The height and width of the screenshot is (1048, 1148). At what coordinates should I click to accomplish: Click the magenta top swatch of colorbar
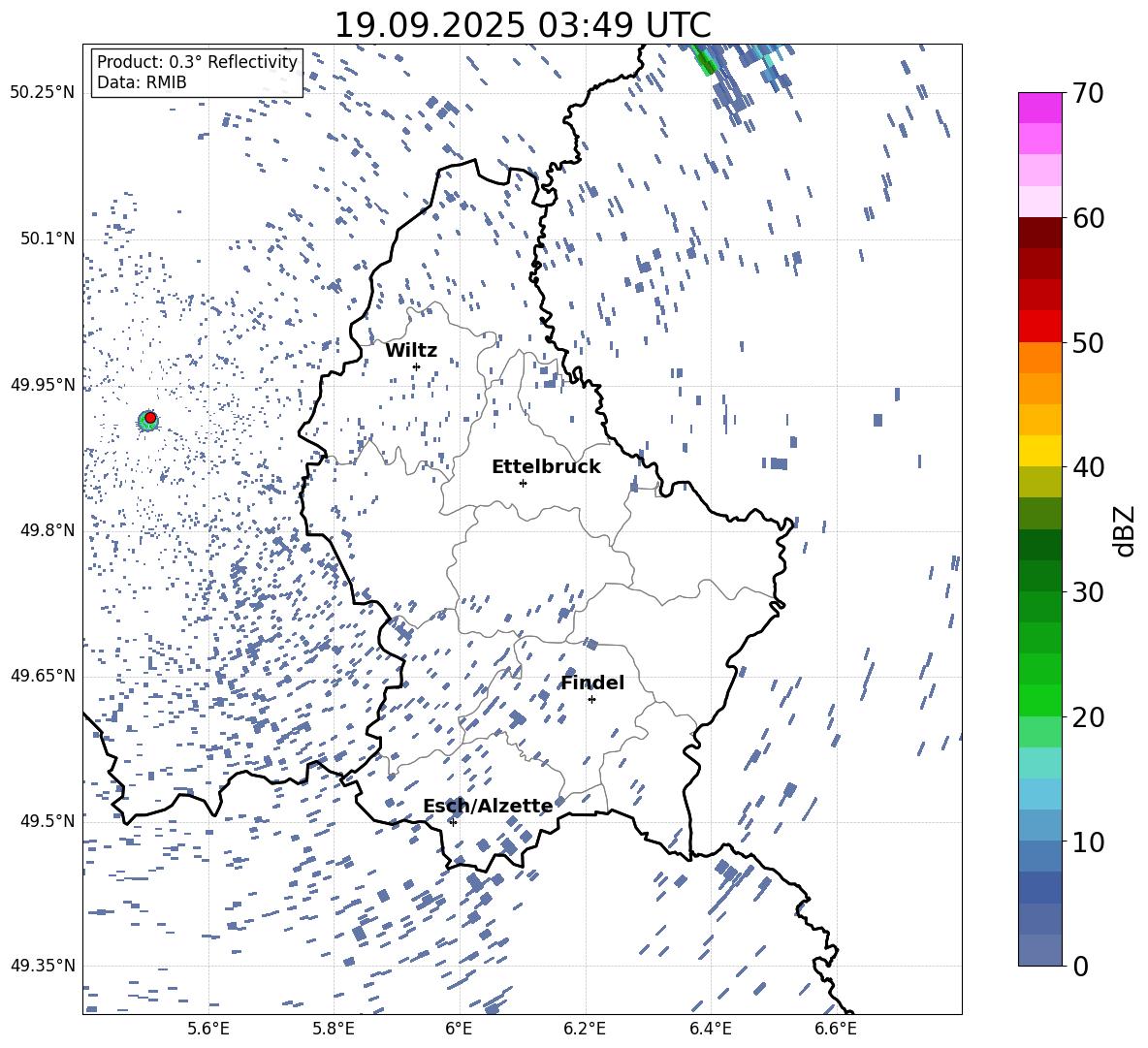tap(1040, 108)
